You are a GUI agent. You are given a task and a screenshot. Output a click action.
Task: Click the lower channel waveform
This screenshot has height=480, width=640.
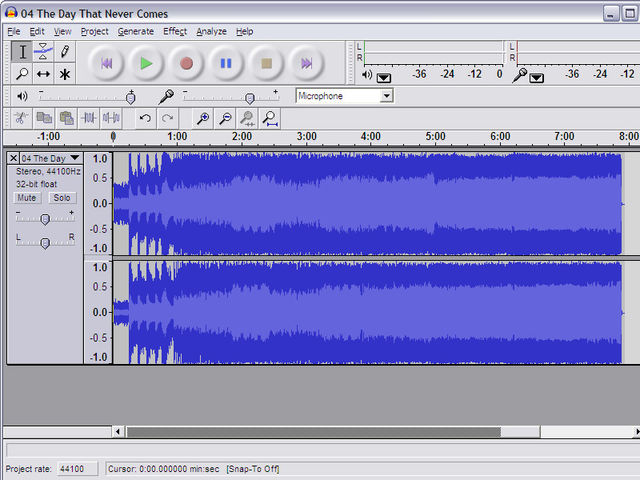click(367, 312)
